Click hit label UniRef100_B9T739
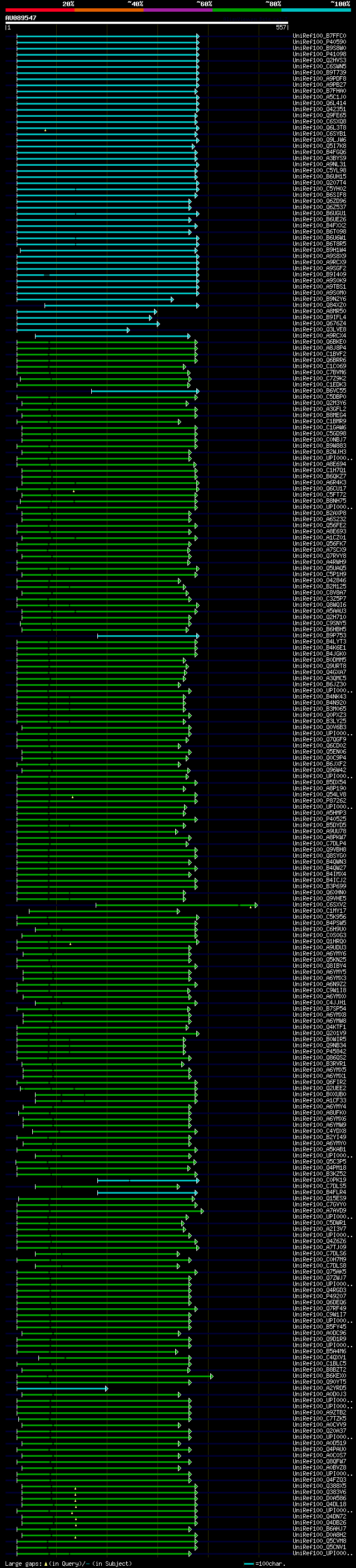This screenshot has width=356, height=1568. [x=319, y=72]
